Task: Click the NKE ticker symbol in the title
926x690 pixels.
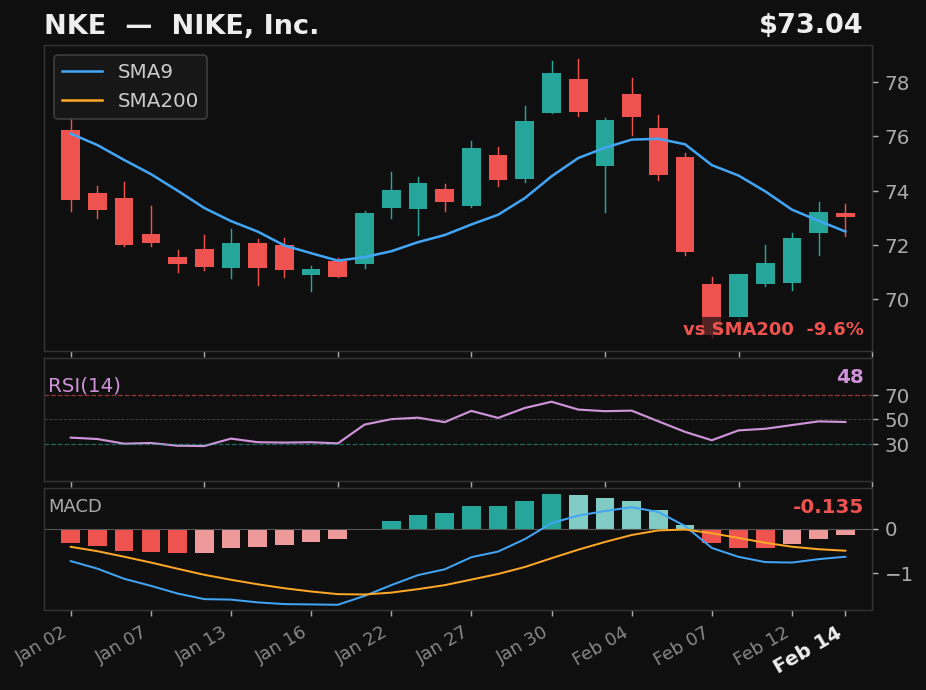Action: click(x=75, y=25)
